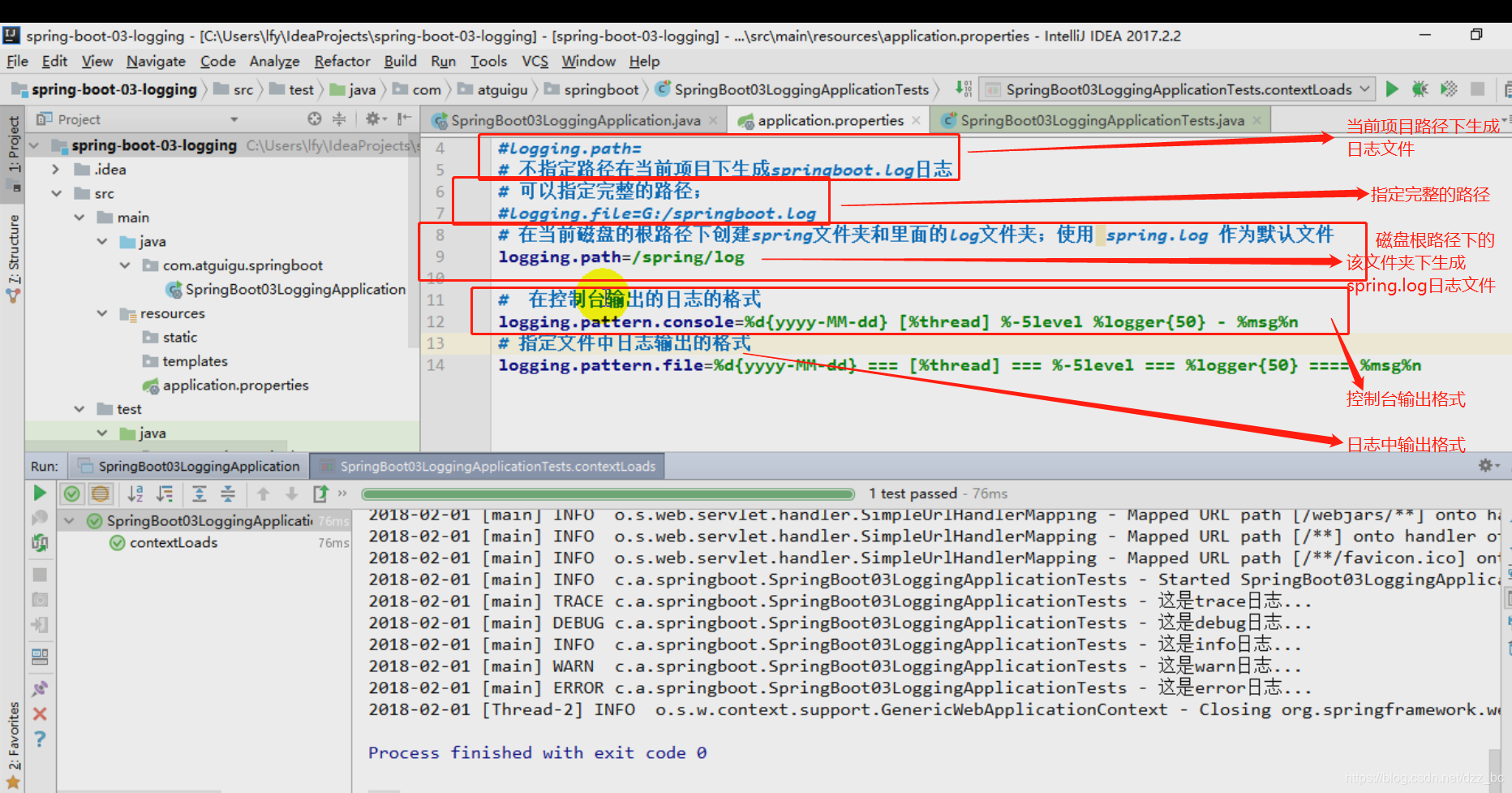Open the Favorites tool window
1512x793 pixels.
pos(12,744)
